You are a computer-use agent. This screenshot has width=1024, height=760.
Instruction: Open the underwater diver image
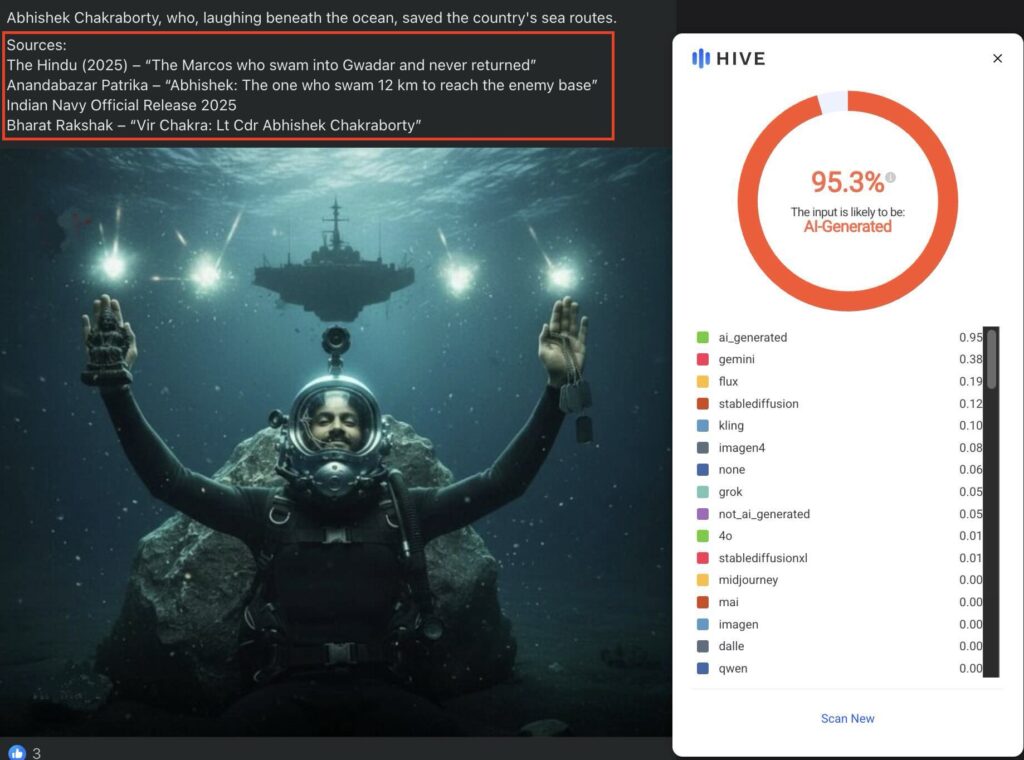(x=336, y=442)
